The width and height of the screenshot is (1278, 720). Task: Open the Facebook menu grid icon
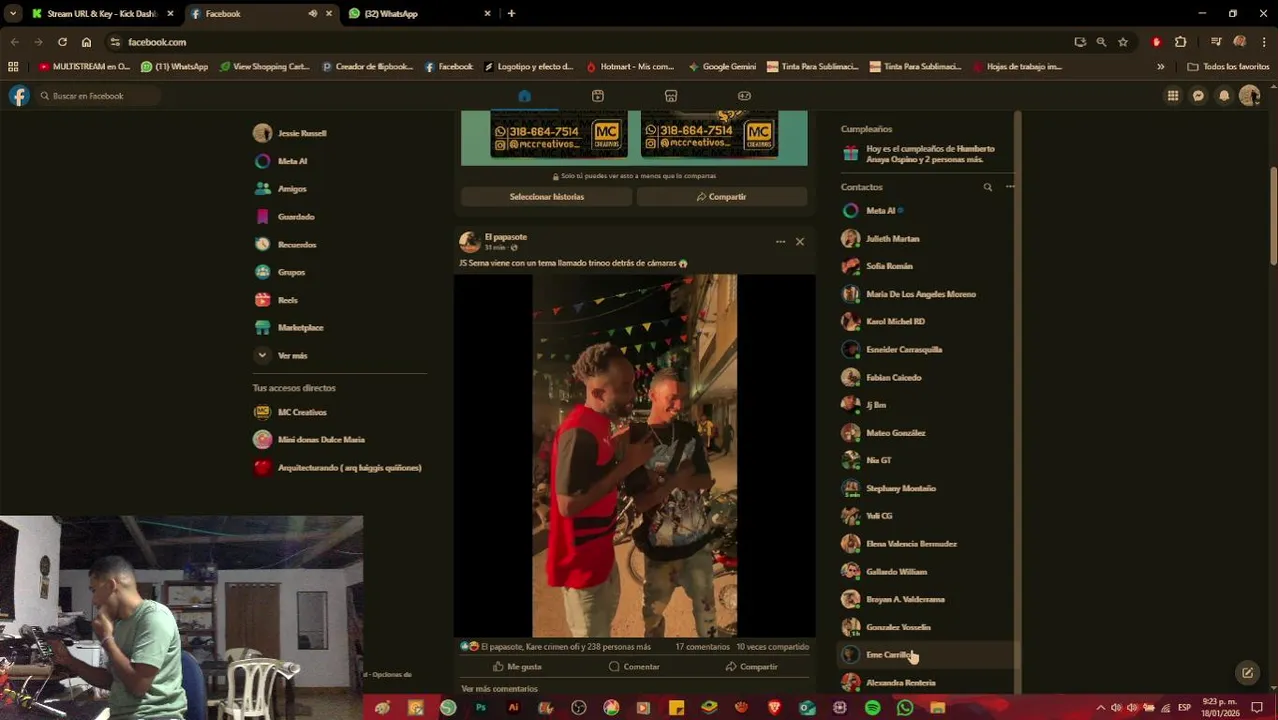pyautogui.click(x=1172, y=96)
